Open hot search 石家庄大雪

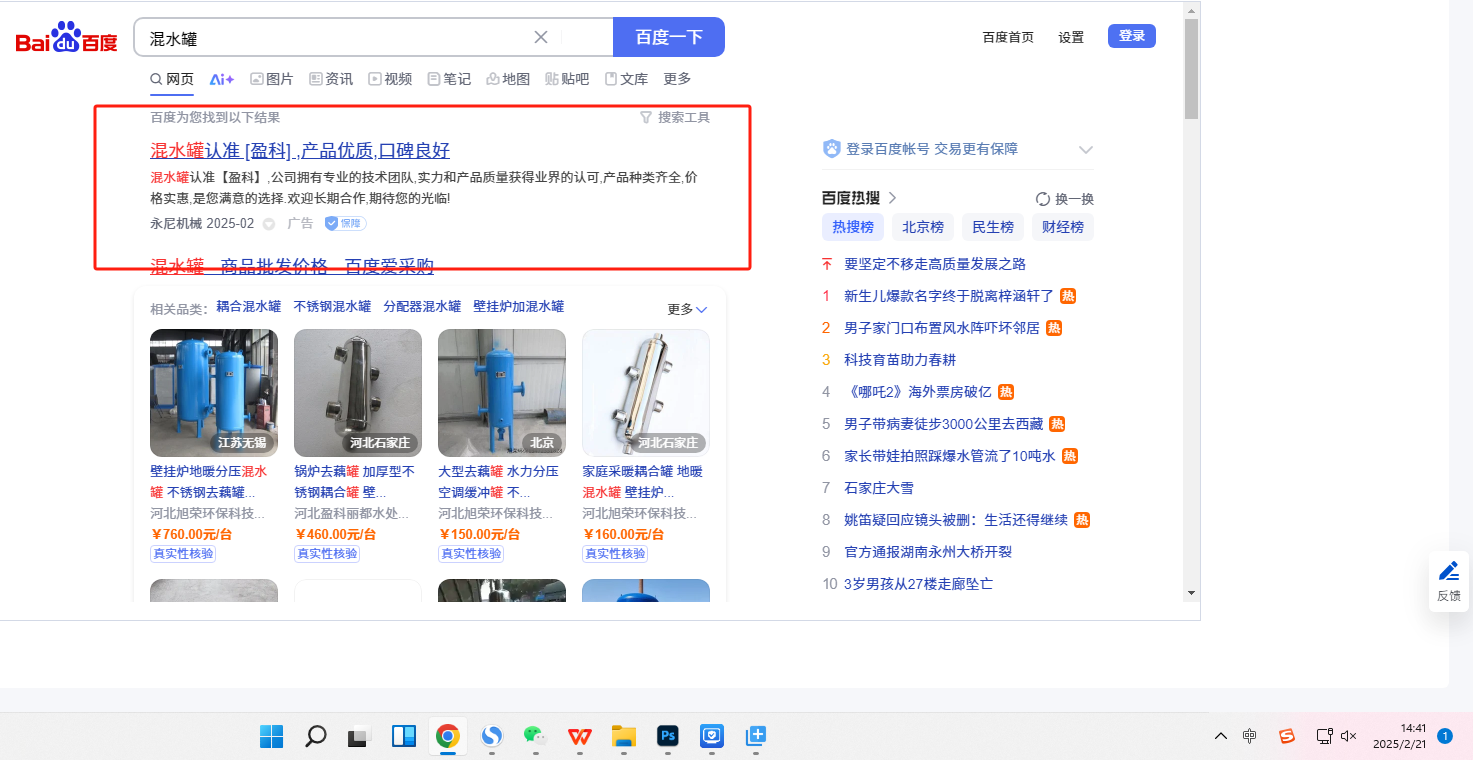coord(879,488)
